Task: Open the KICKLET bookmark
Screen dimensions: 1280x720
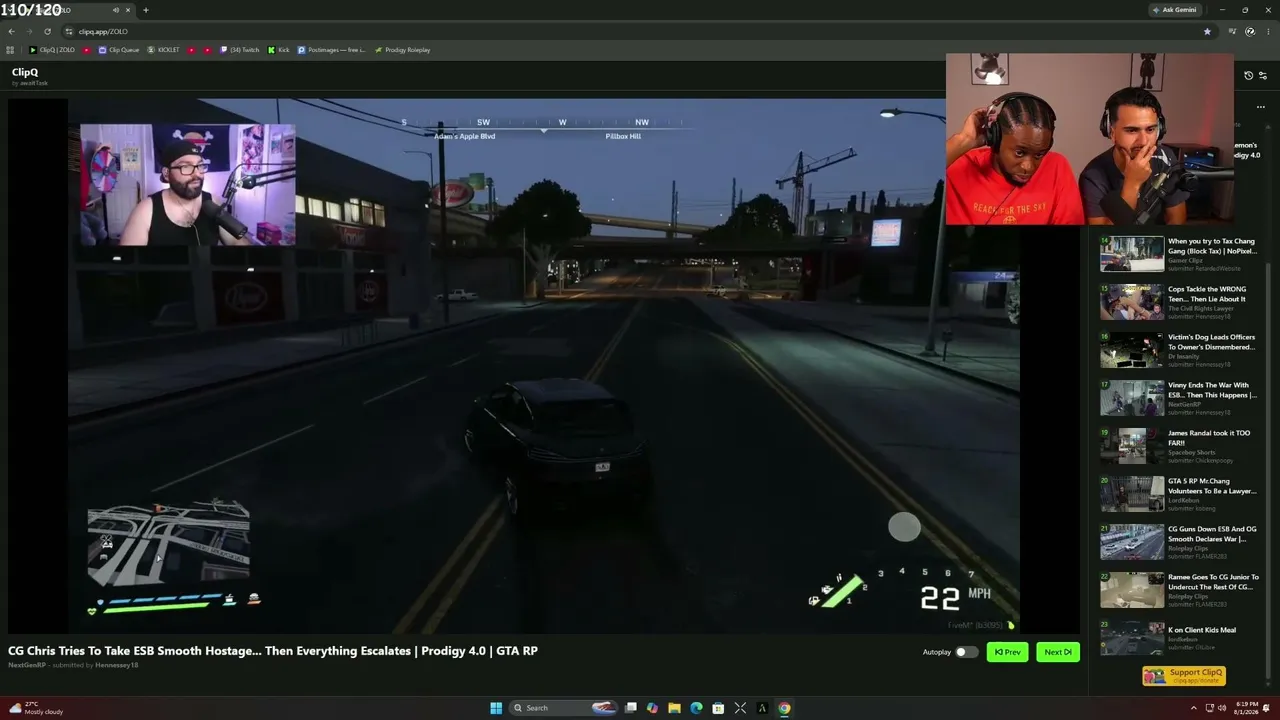Action: pos(164,50)
